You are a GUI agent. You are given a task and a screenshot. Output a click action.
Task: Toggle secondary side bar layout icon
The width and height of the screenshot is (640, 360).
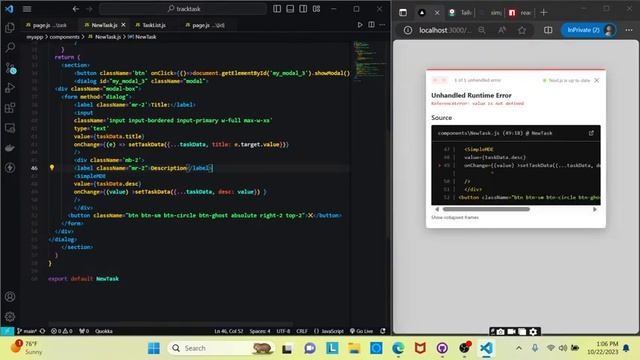pyautogui.click(x=303, y=9)
